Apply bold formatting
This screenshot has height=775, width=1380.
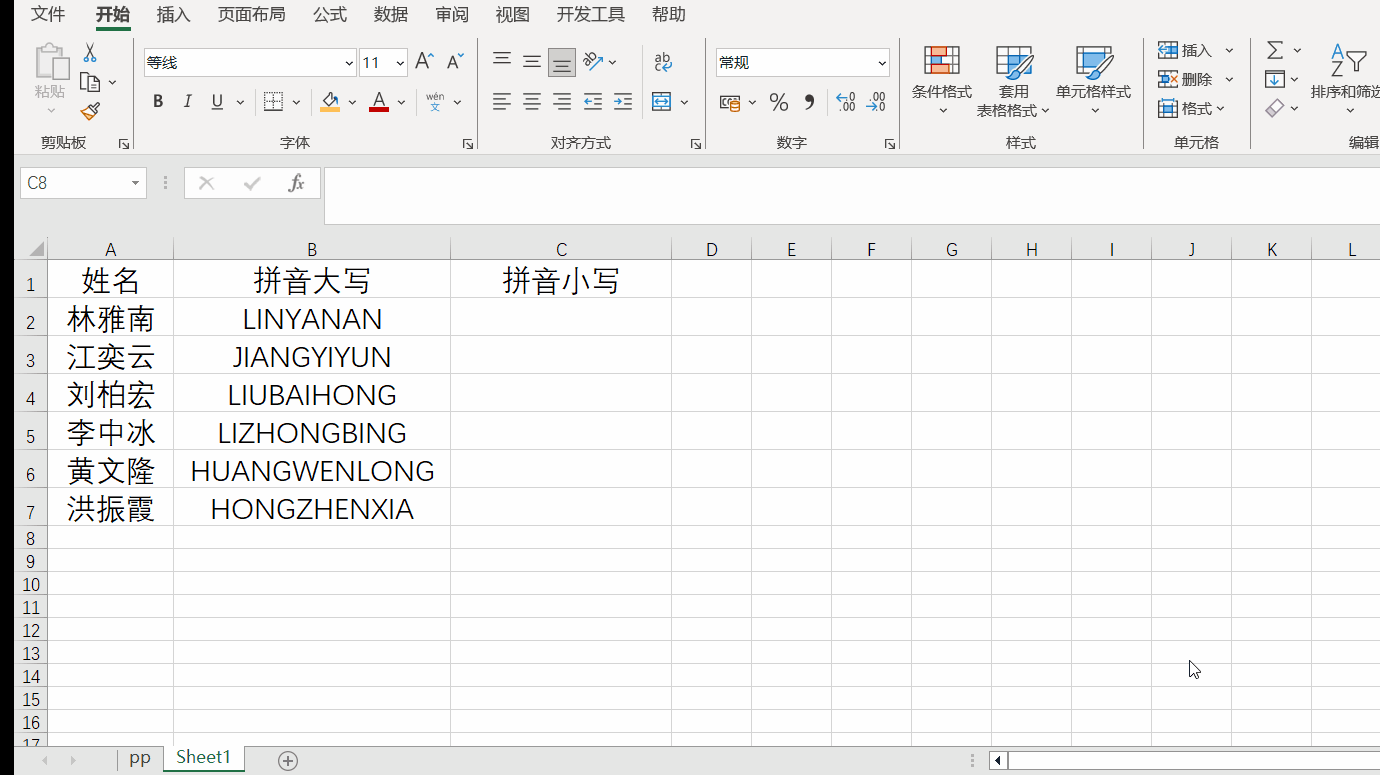coord(157,101)
